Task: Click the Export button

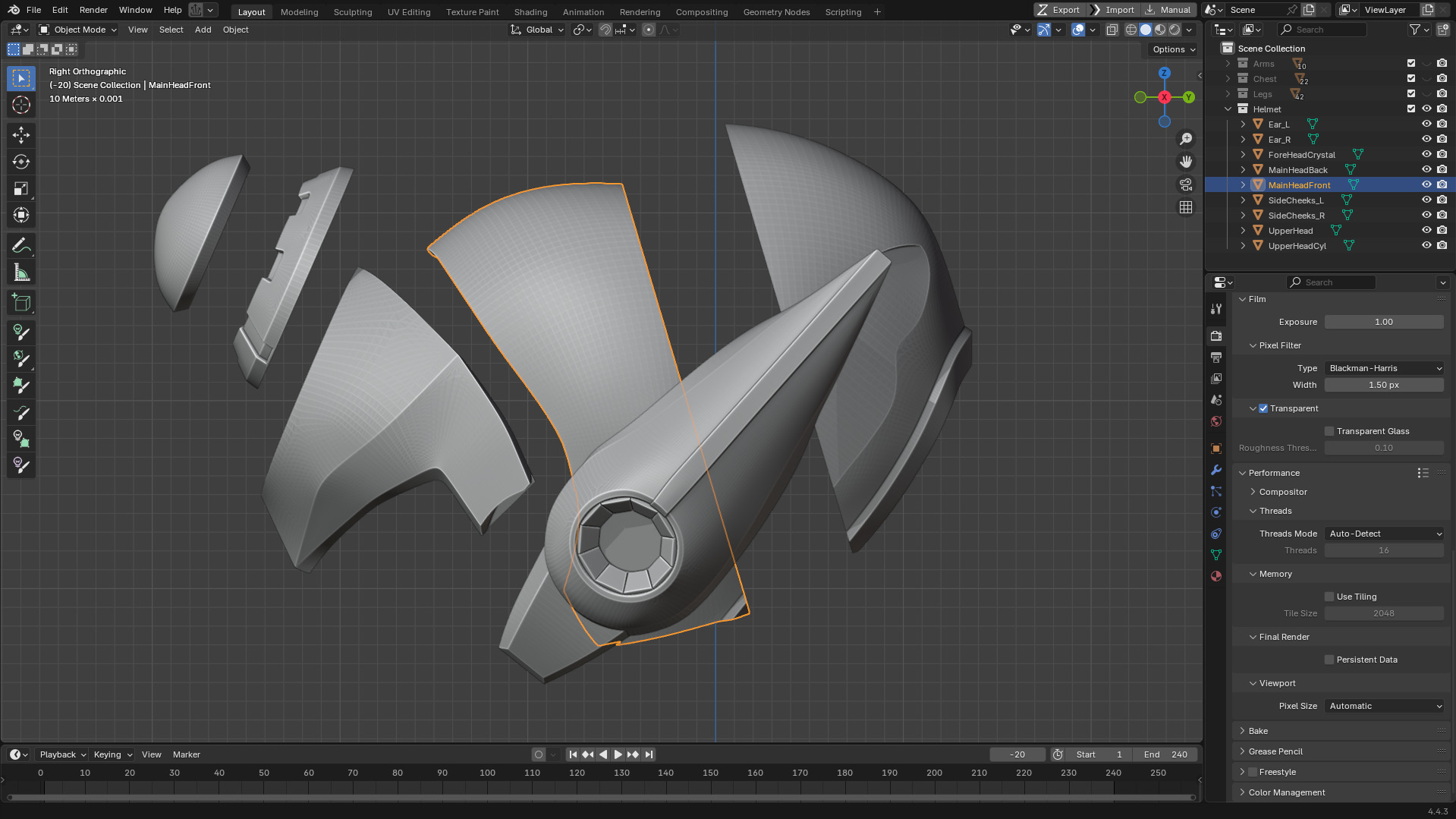Action: tap(1059, 10)
